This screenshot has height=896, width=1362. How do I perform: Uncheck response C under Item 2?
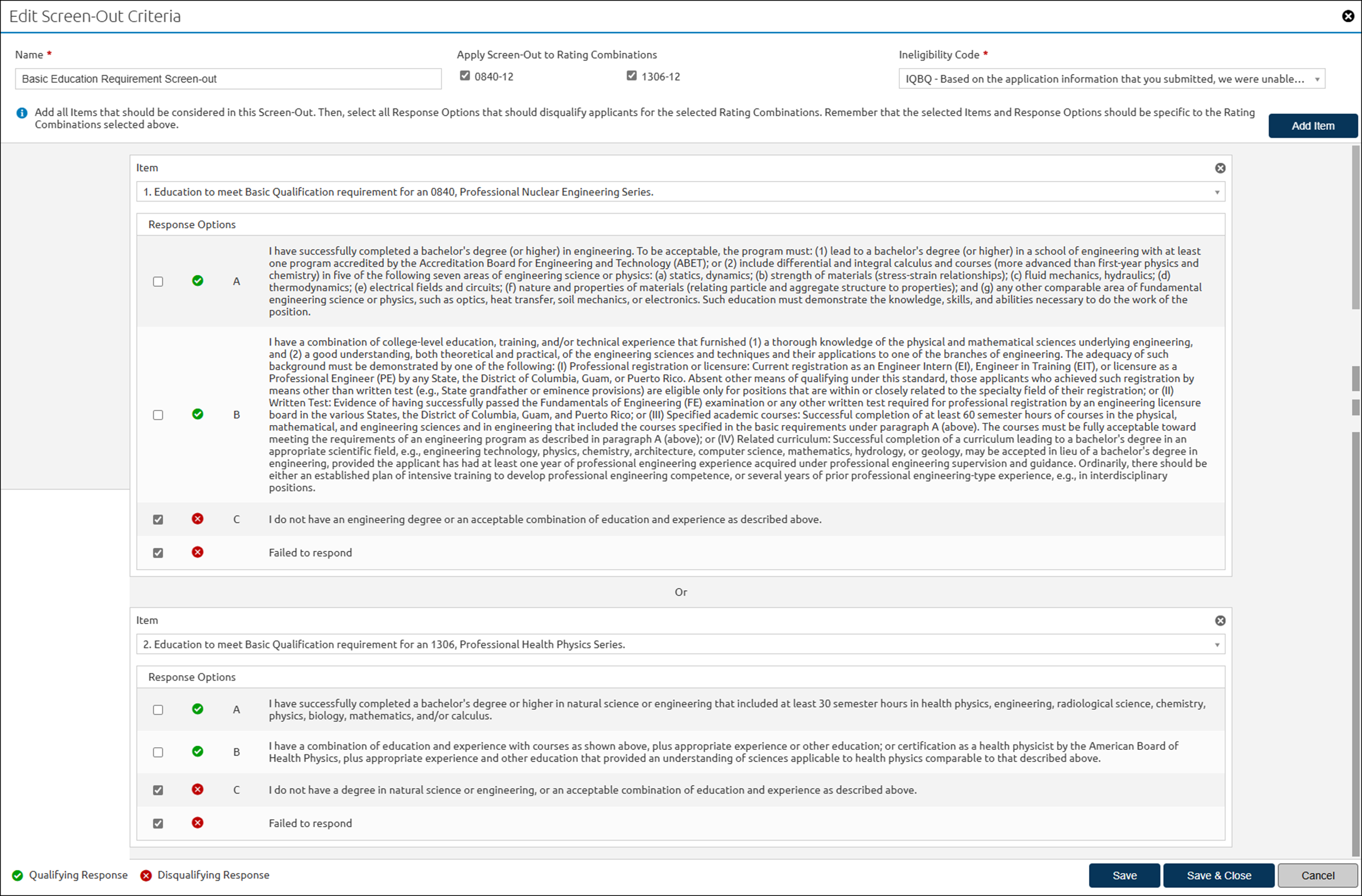(x=158, y=790)
